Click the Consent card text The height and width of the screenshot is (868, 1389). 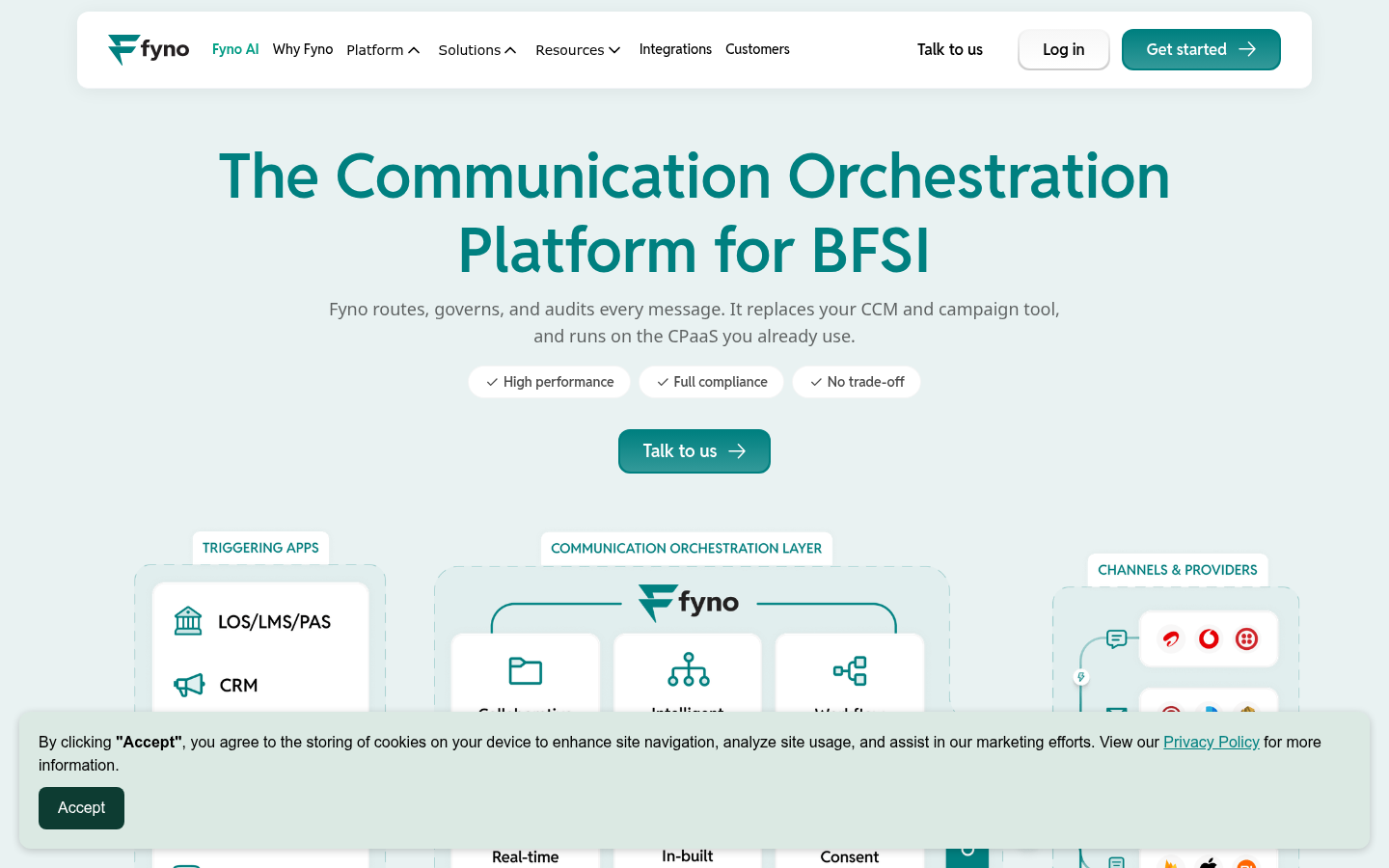pyautogui.click(x=850, y=856)
